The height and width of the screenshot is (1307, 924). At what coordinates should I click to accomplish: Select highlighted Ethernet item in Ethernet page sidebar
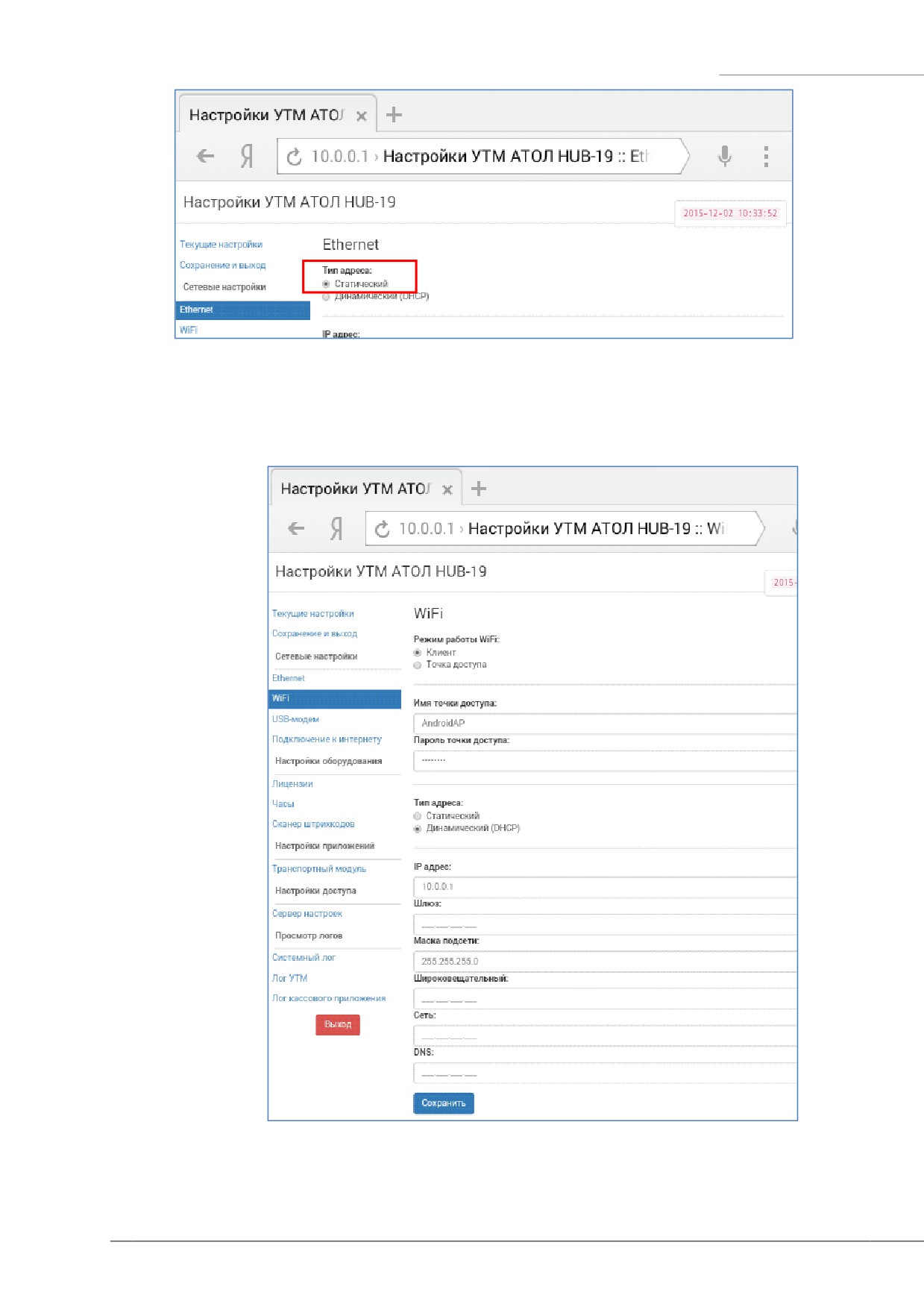[243, 310]
